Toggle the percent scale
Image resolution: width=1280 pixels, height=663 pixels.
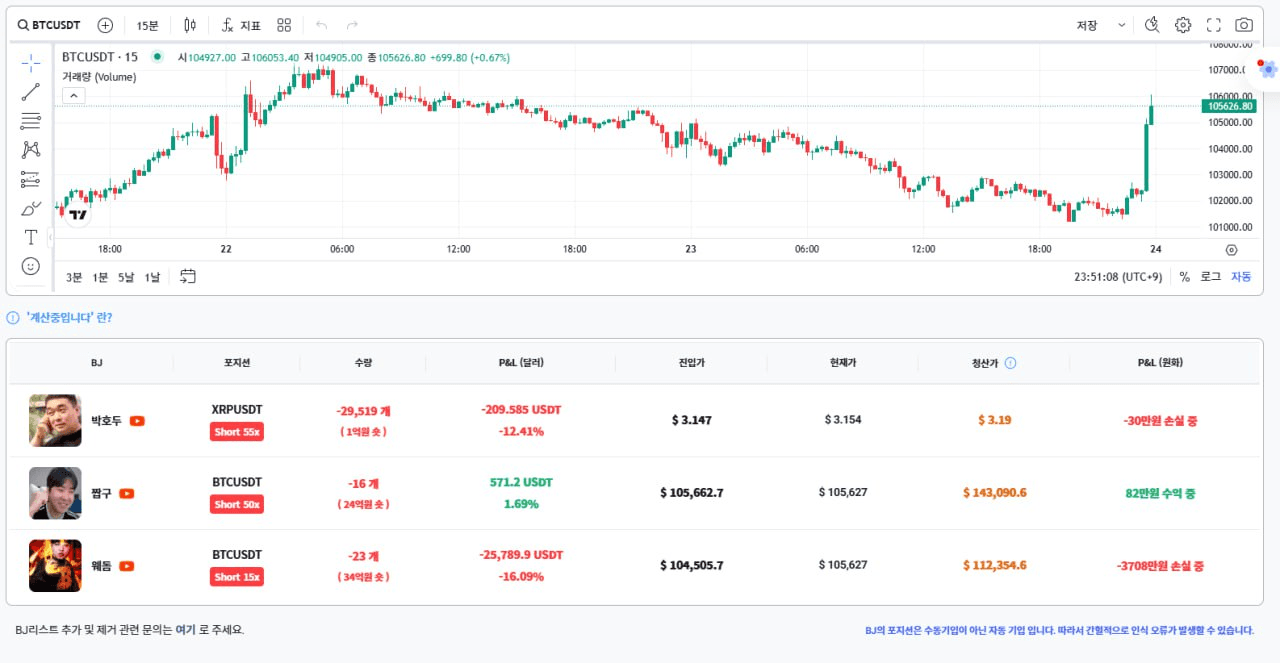click(1184, 277)
